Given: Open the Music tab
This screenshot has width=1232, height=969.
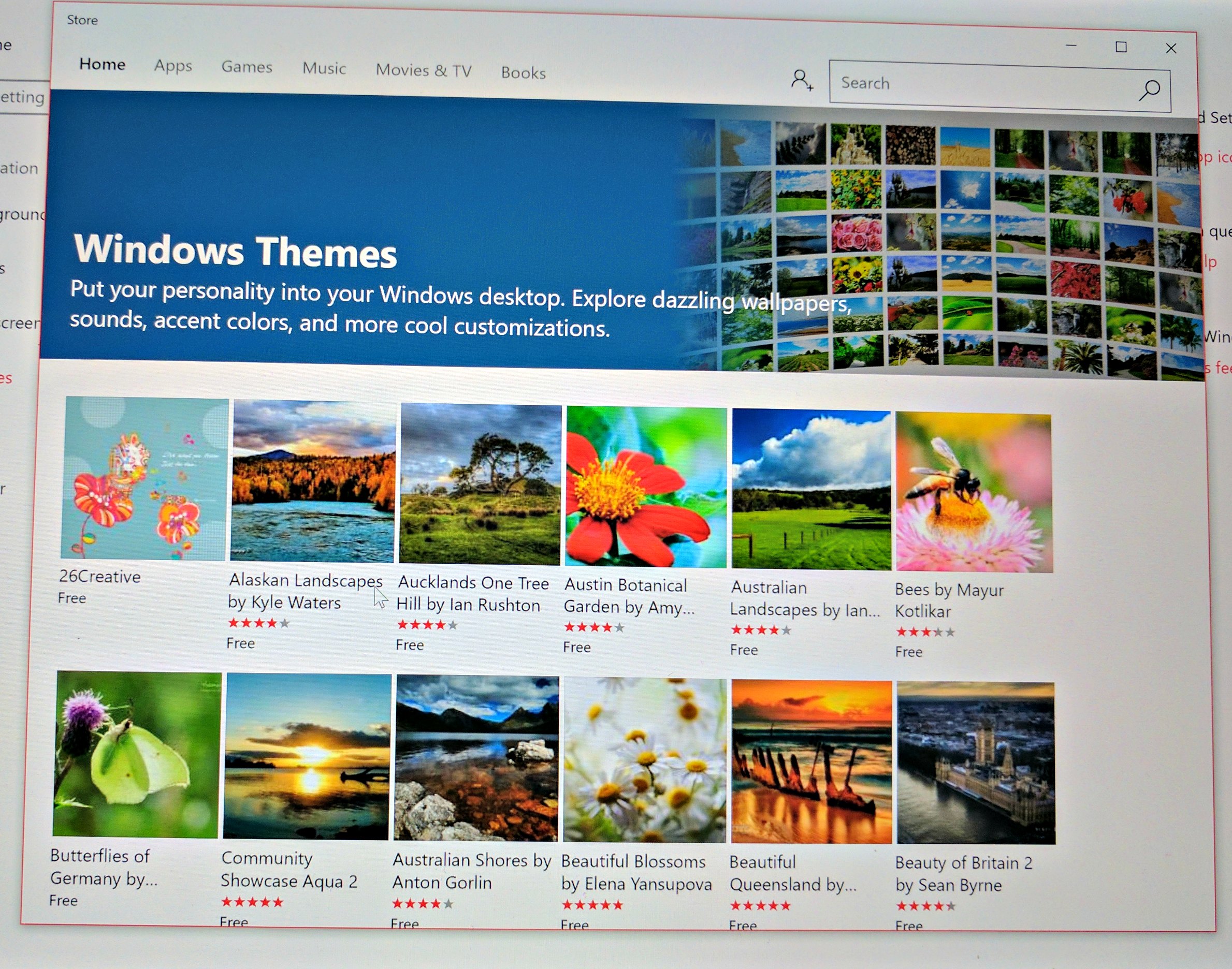Looking at the screenshot, I should pos(324,69).
